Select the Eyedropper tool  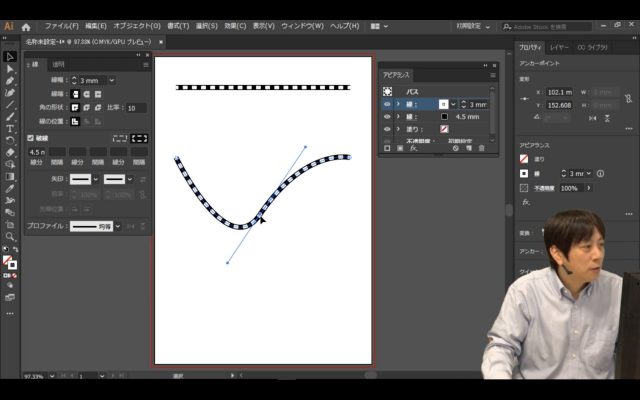(10, 188)
